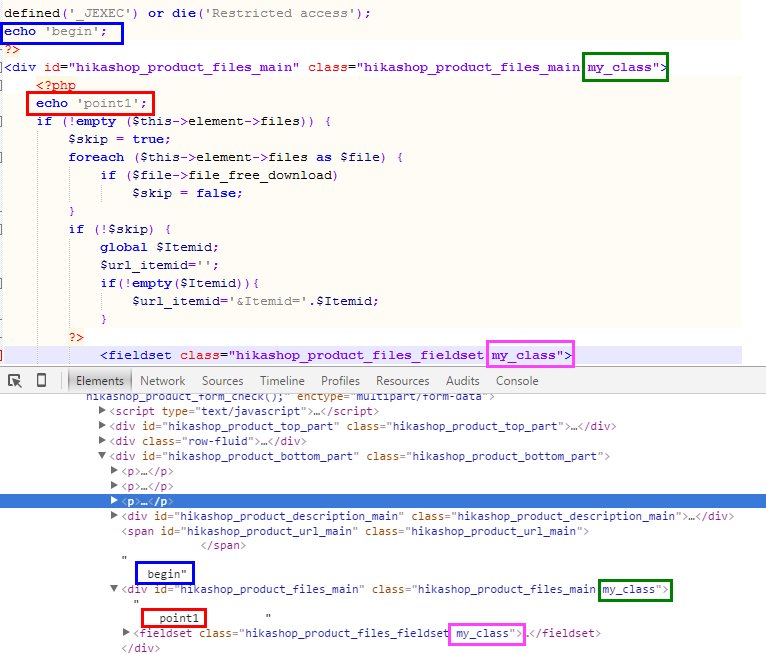Open the Profiles tab

340,381
